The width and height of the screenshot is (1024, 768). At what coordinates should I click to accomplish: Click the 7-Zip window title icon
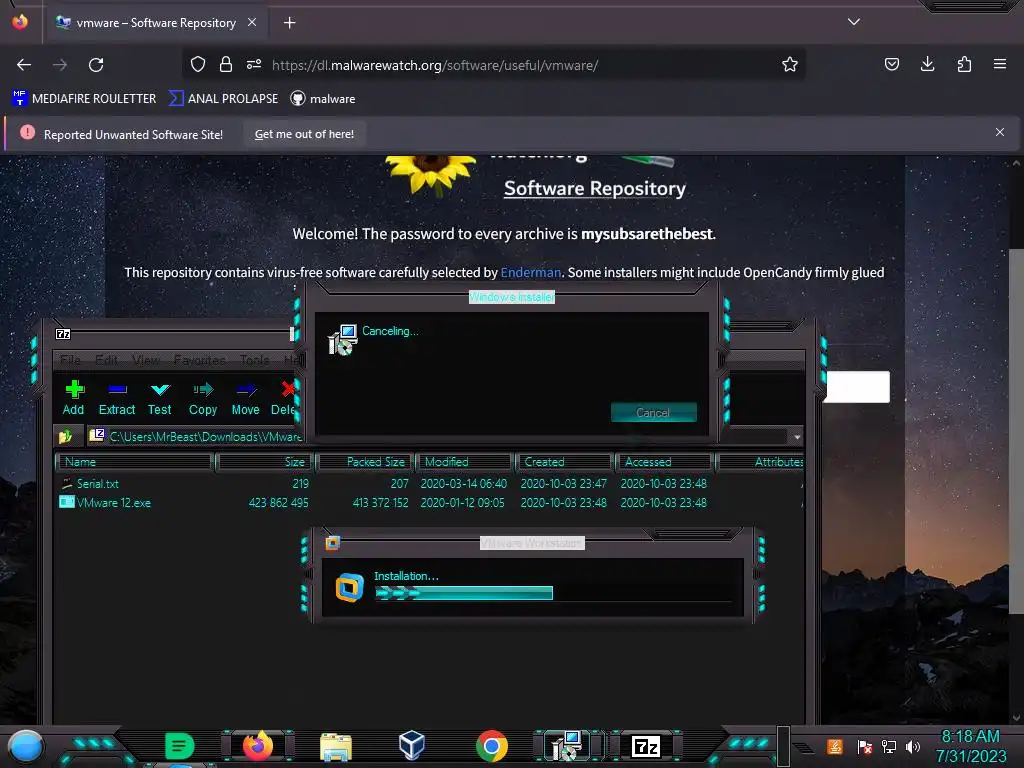63,334
